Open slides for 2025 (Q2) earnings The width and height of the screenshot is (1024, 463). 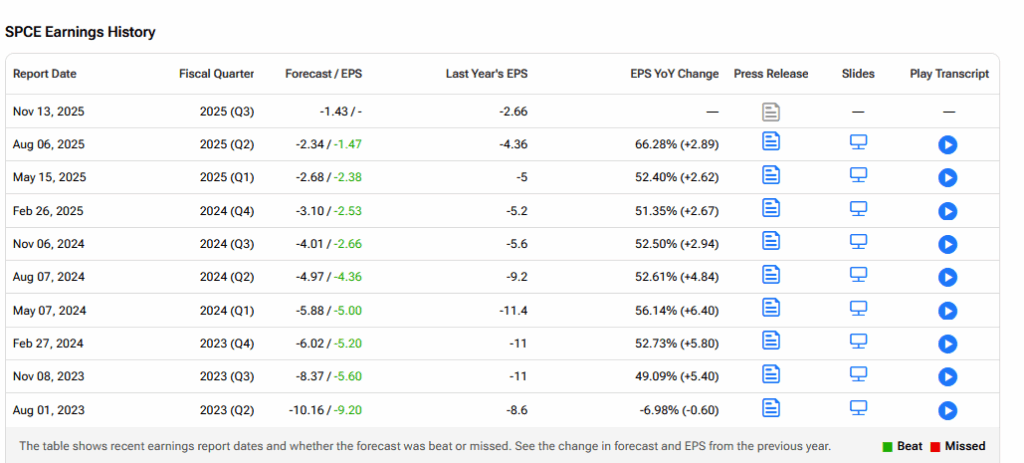coord(858,143)
